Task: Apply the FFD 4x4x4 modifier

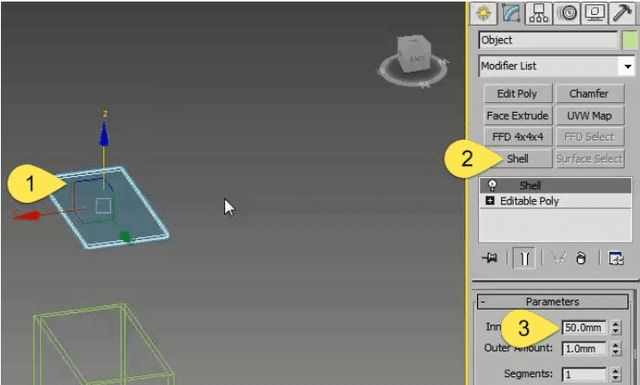Action: point(518,137)
